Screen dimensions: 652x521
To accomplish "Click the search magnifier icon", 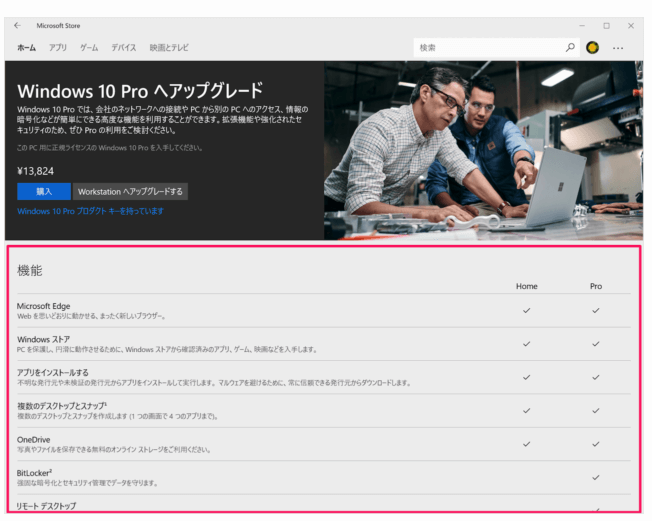I will (x=570, y=47).
